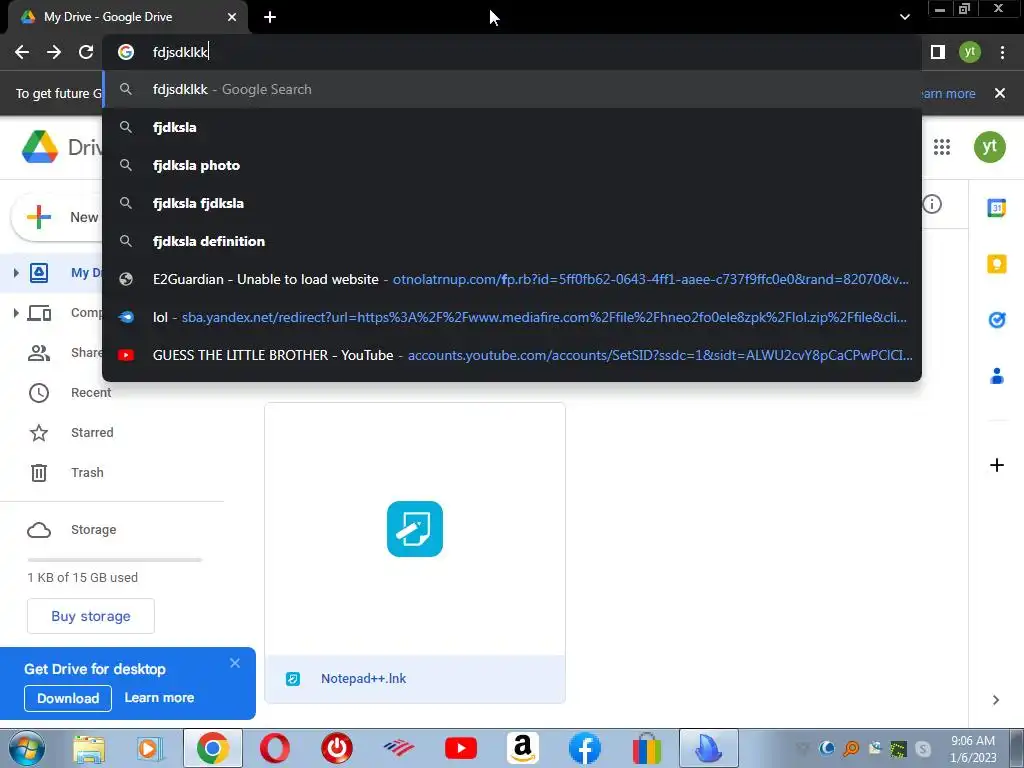
Task: Click the red power button taskbar icon
Action: (337, 748)
